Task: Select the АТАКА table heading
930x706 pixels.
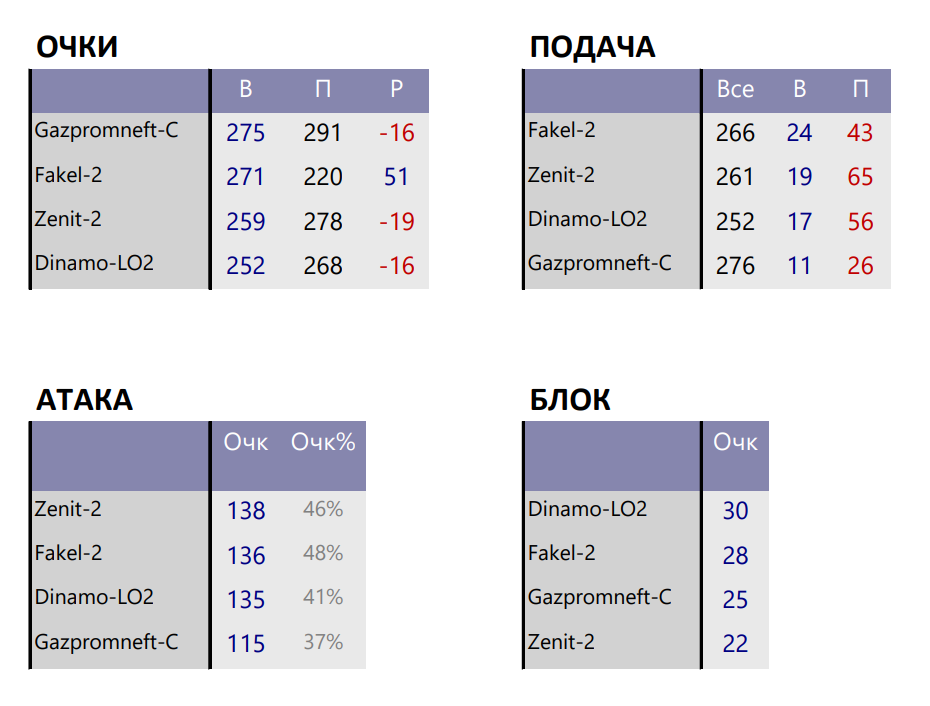Action: 84,400
